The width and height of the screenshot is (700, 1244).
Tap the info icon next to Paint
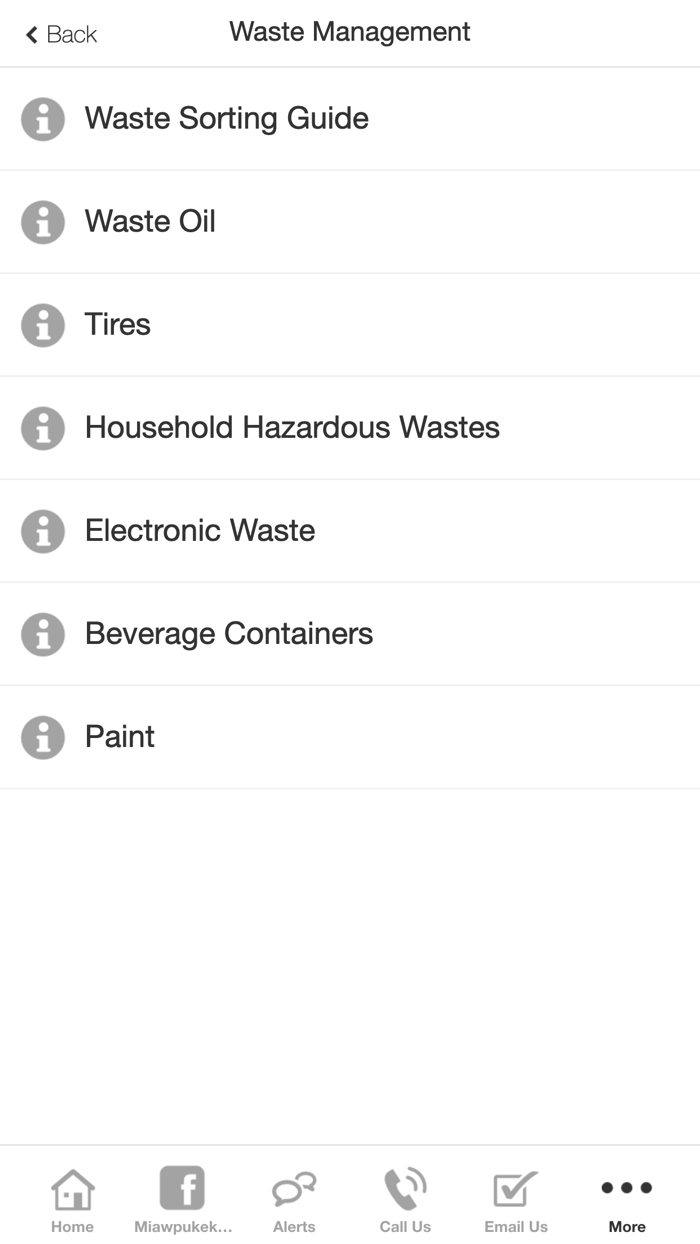42,737
